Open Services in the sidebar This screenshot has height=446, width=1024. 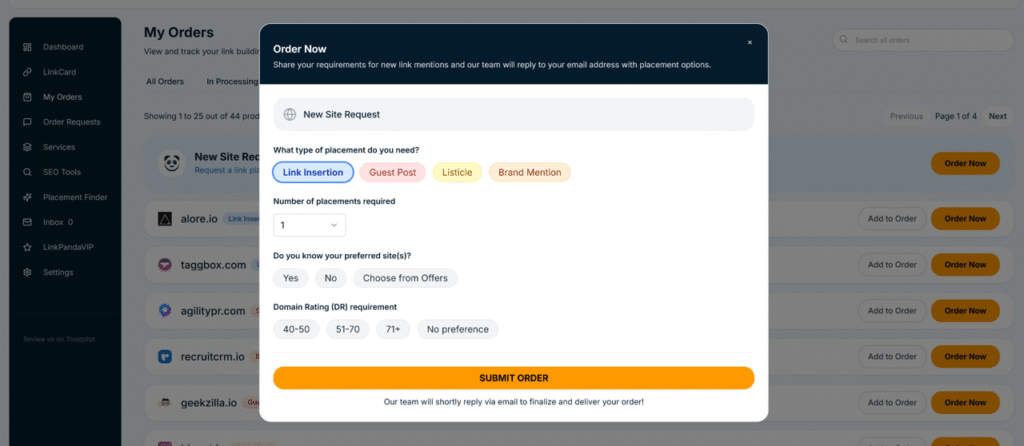pos(59,147)
